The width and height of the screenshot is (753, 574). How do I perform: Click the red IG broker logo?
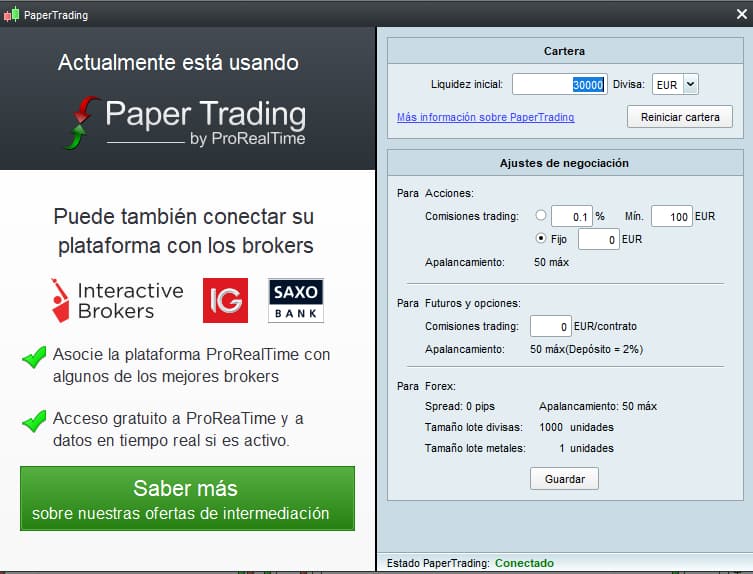coord(225,301)
